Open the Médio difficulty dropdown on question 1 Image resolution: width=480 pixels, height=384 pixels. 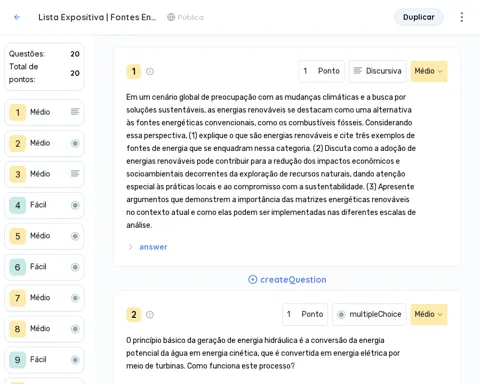click(429, 71)
